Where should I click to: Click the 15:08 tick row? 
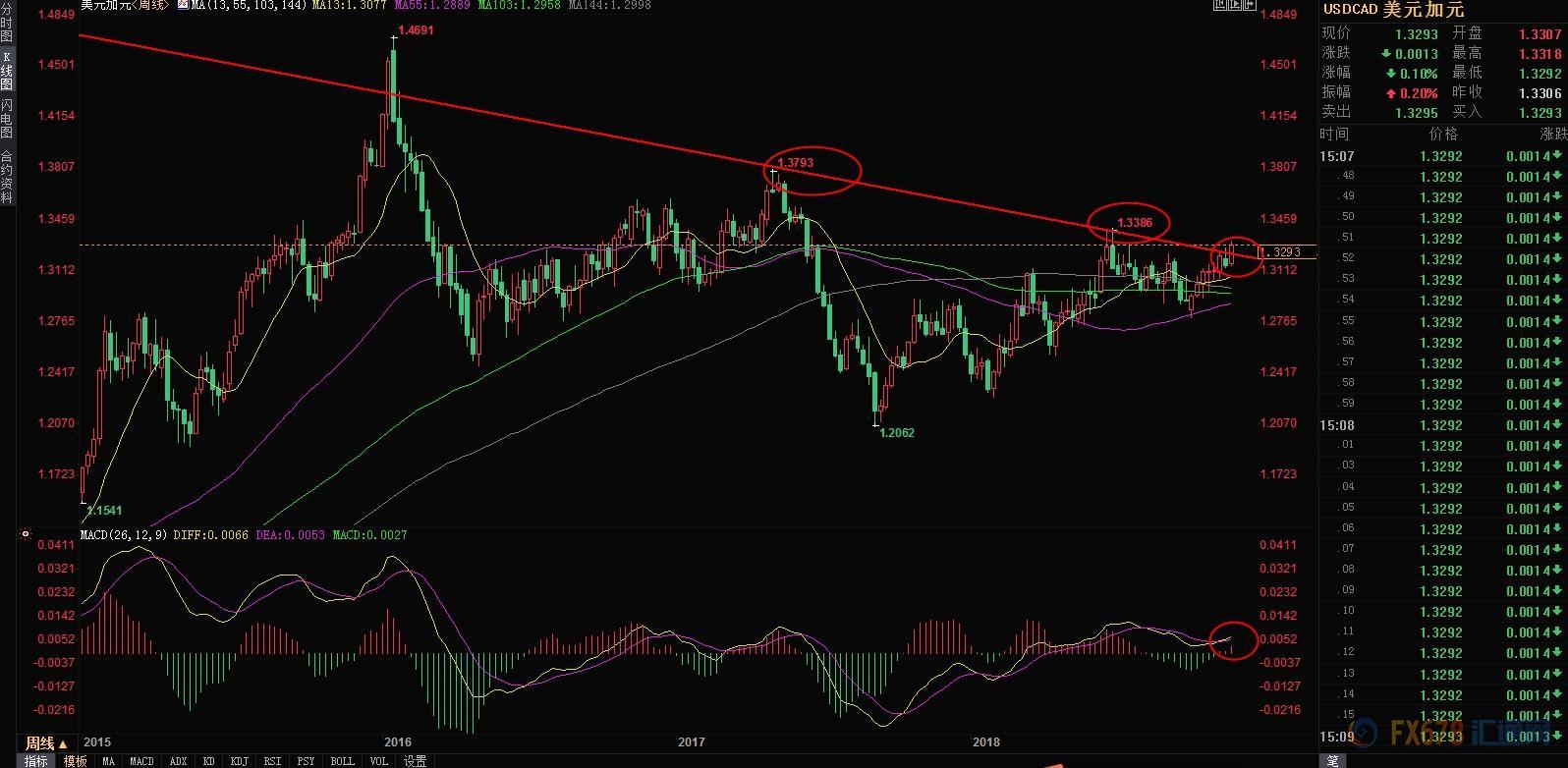pos(1442,425)
